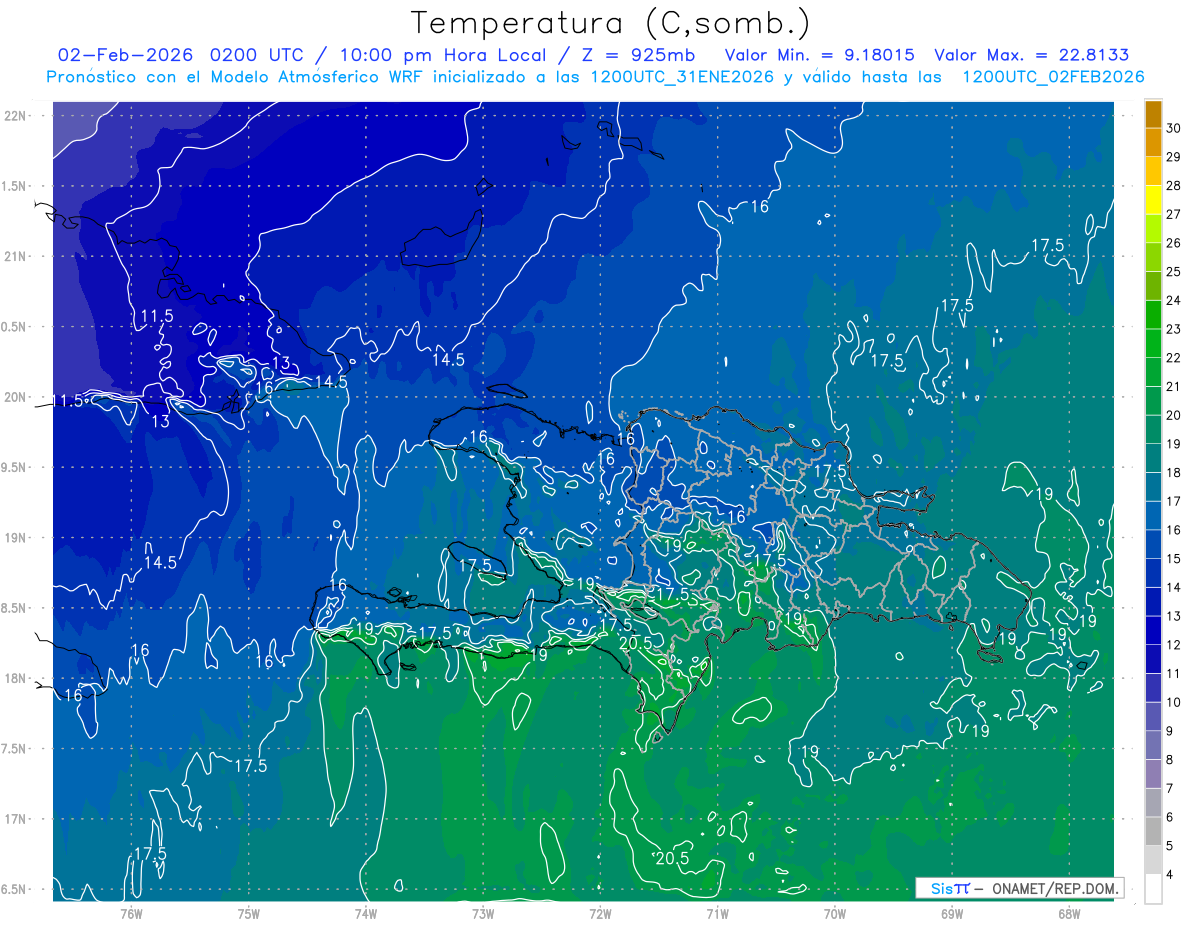This screenshot has width=1200, height=927.
Task: Click color scale label "30"
Action: [x=1173, y=128]
